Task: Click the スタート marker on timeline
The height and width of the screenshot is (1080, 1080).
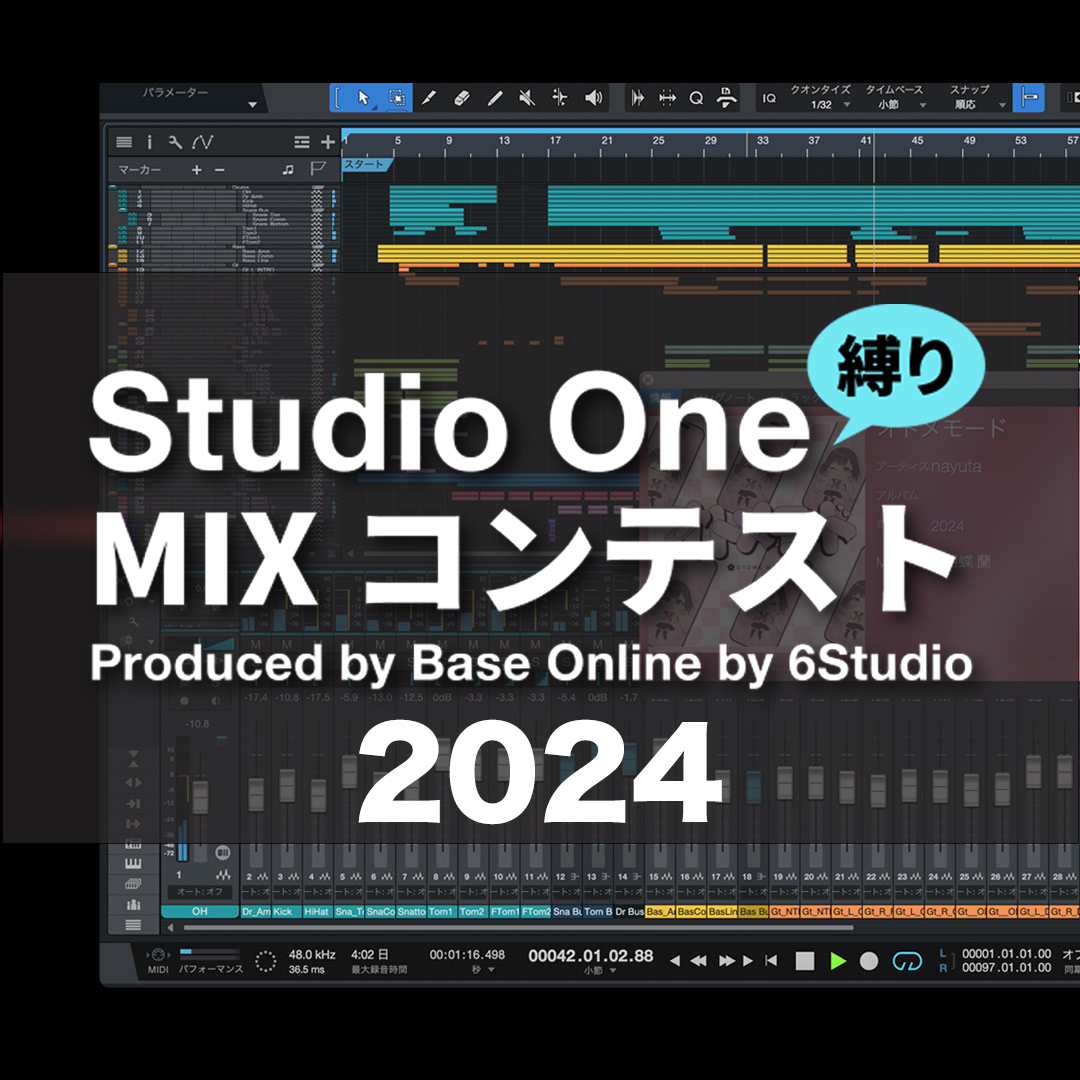Action: click(367, 165)
